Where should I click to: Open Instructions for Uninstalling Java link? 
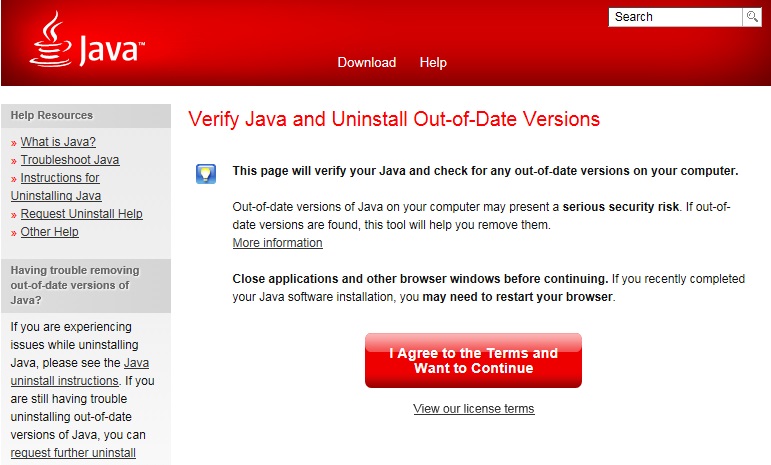(x=56, y=187)
